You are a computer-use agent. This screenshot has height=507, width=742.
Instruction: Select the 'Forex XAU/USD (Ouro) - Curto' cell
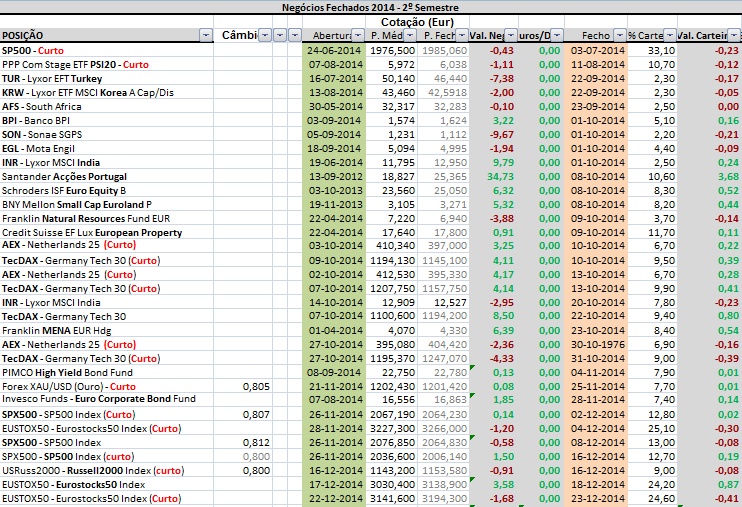click(107, 387)
